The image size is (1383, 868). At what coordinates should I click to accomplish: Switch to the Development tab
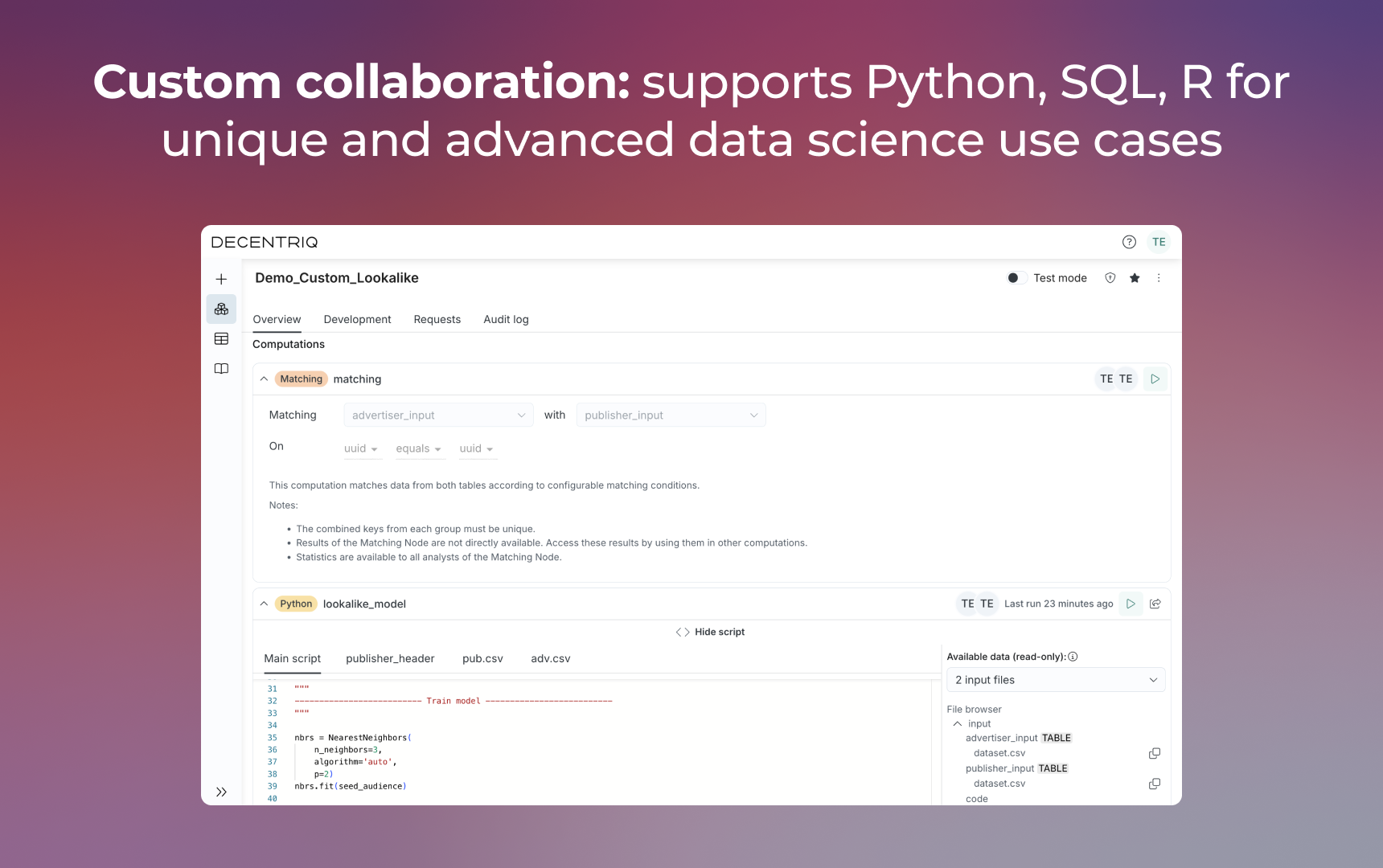357,320
